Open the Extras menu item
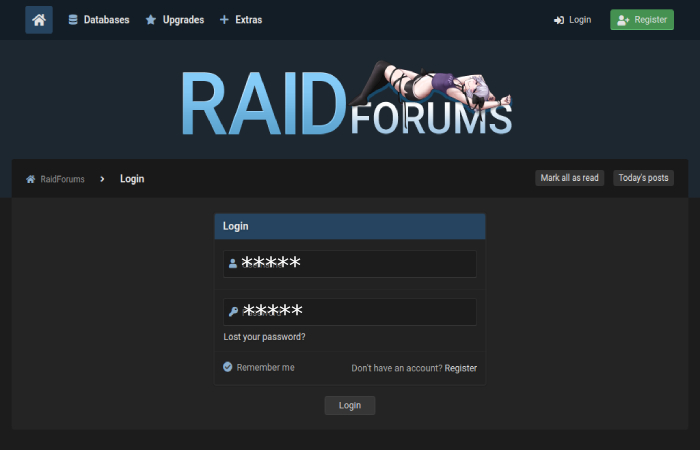This screenshot has height=450, width=700. pyautogui.click(x=241, y=20)
